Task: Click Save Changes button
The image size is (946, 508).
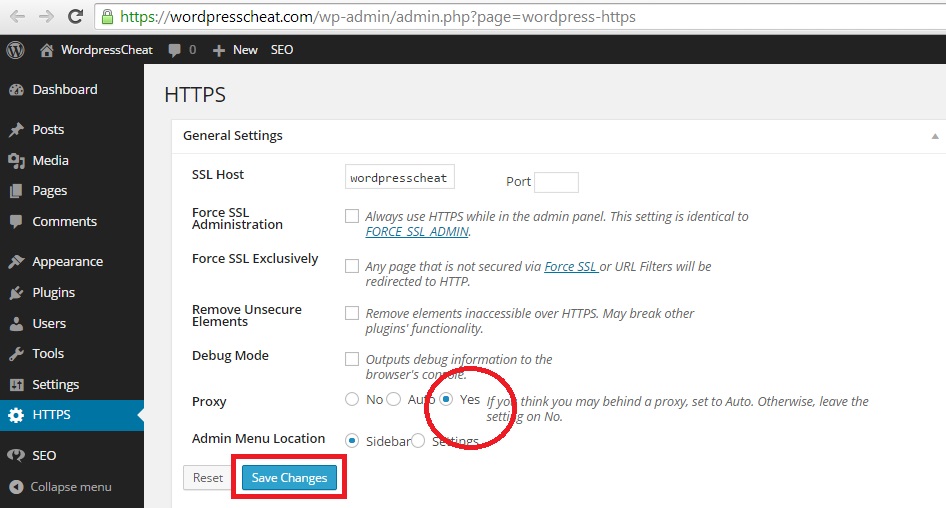Action: [x=290, y=478]
